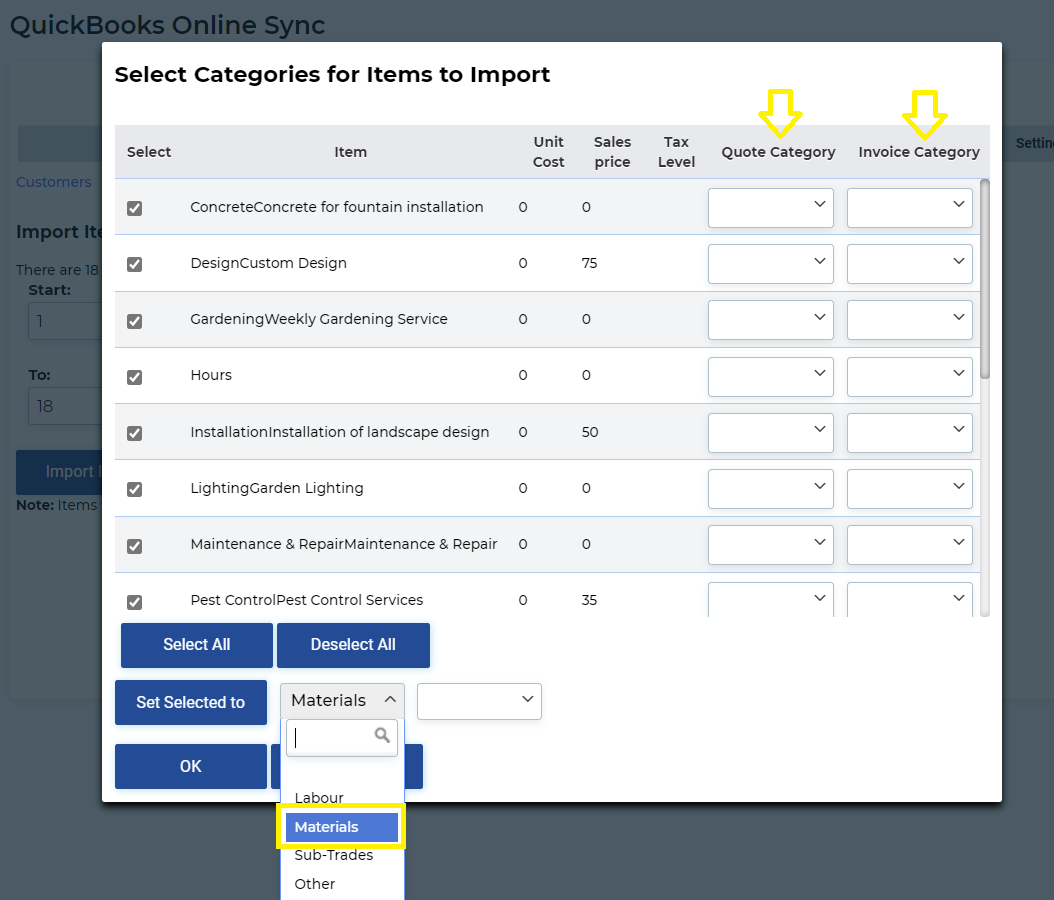The width and height of the screenshot is (1054, 900).
Task: Open Quote Category dropdown for LightingGarden Lighting
Action: pos(770,489)
